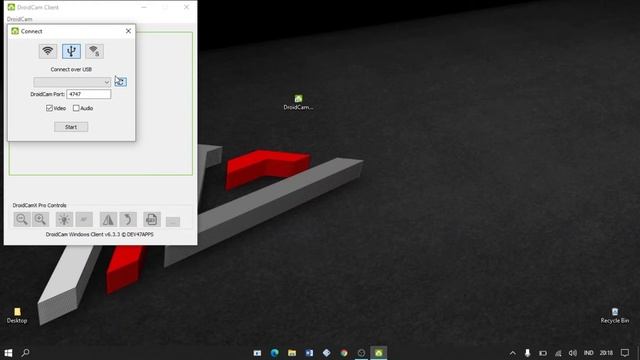Select the WiFi Server connection mode icon
640x360 pixels.
(94, 51)
